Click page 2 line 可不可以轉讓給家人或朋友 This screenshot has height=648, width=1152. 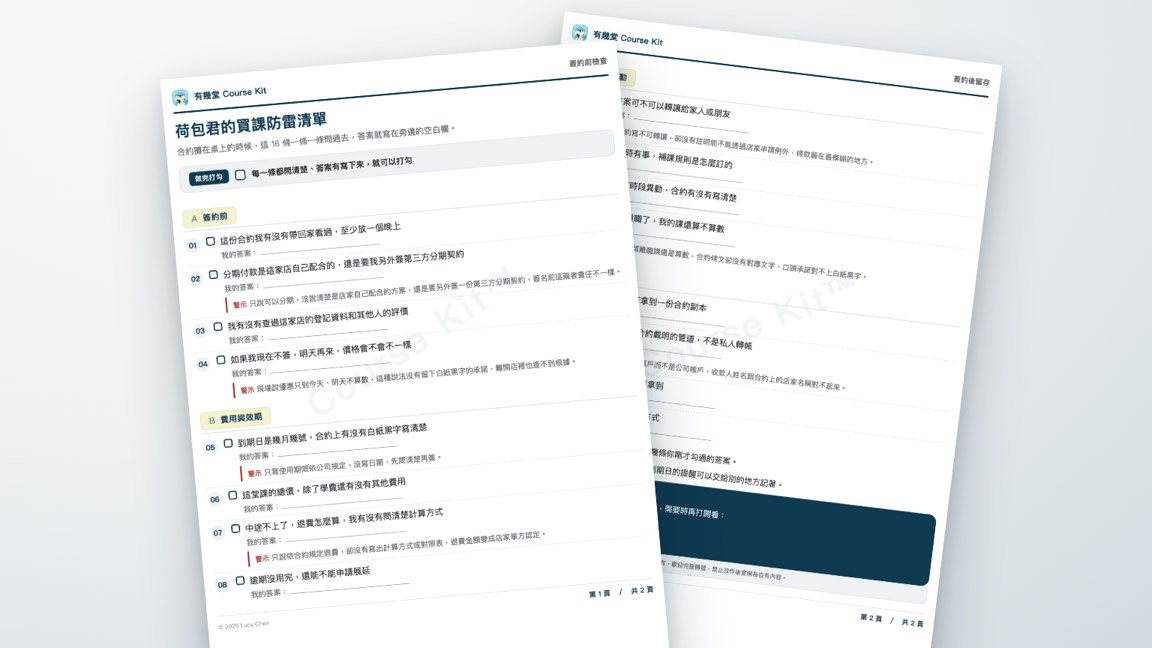(x=677, y=108)
